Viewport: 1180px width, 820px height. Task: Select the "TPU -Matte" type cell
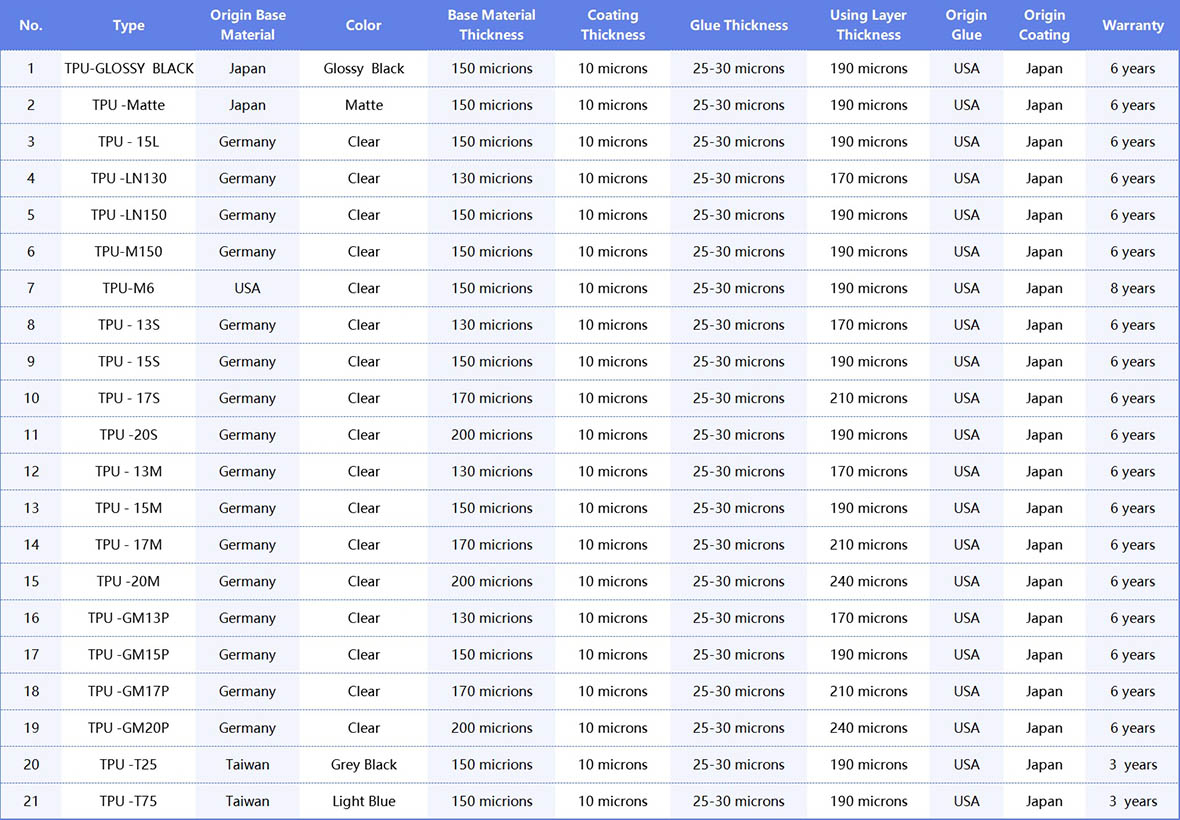tap(128, 105)
